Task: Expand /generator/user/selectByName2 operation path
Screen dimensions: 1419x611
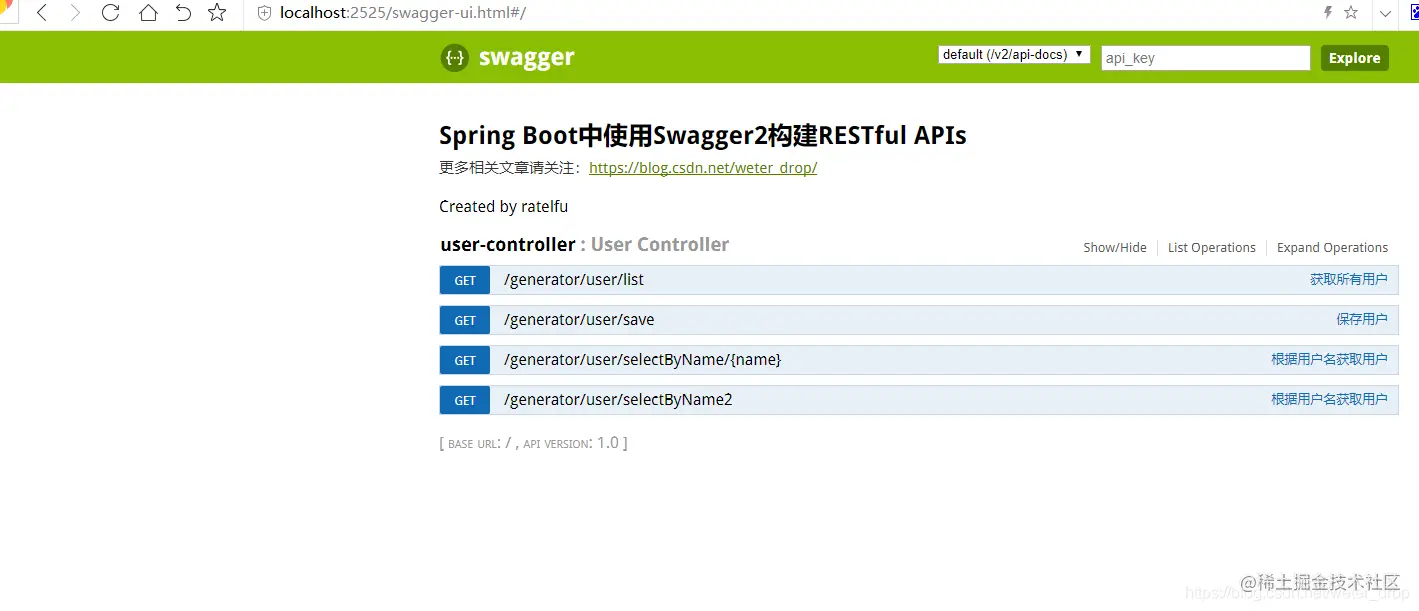Action: pyautogui.click(x=618, y=400)
